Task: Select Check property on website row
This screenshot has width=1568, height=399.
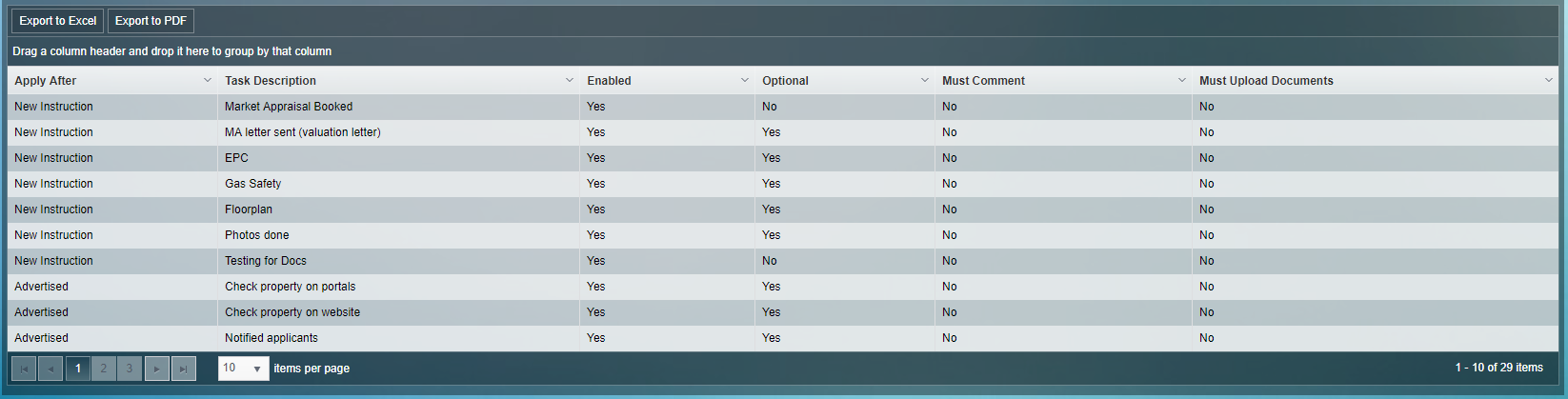Action: tap(292, 312)
